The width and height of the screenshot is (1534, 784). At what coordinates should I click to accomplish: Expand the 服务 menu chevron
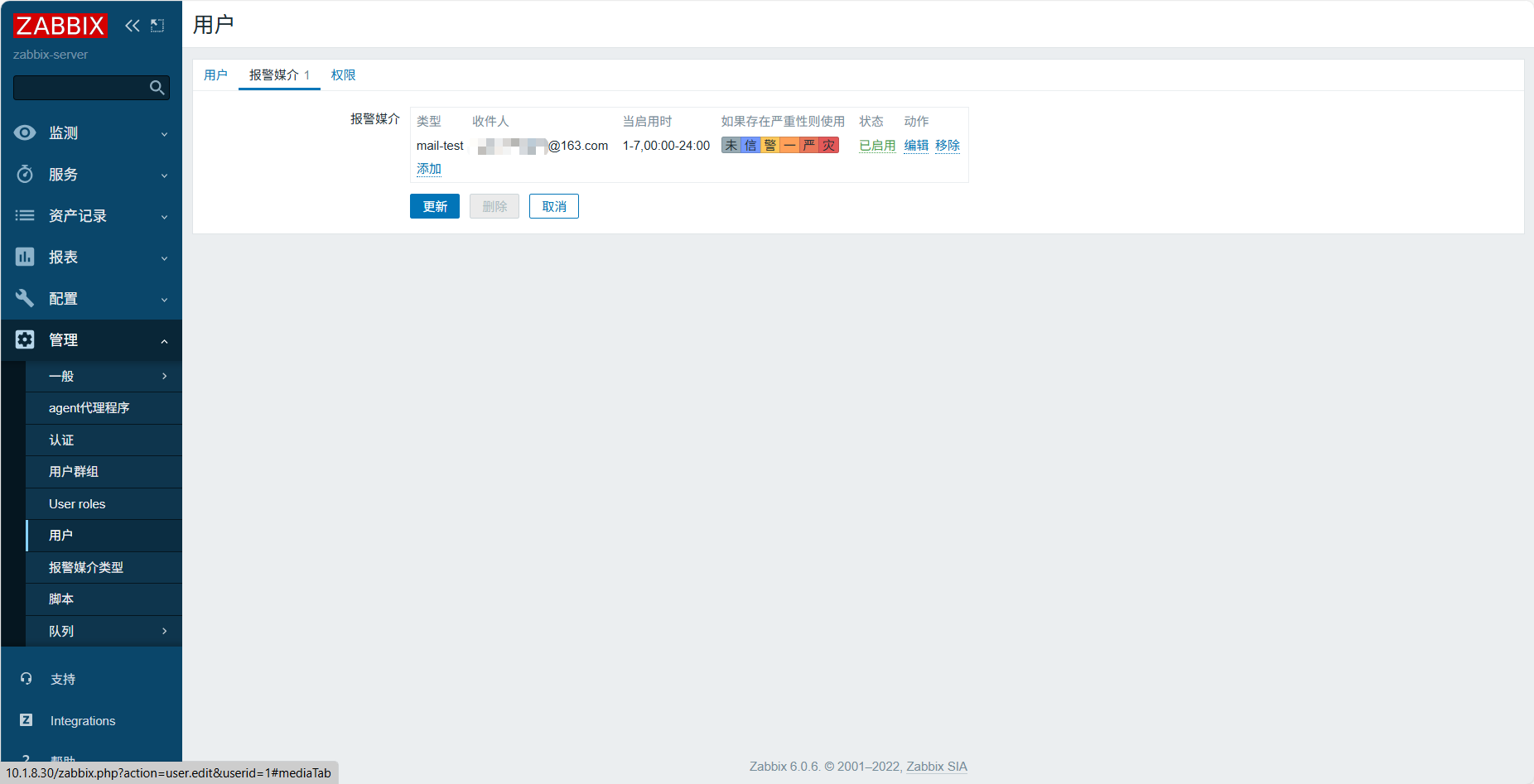point(164,176)
